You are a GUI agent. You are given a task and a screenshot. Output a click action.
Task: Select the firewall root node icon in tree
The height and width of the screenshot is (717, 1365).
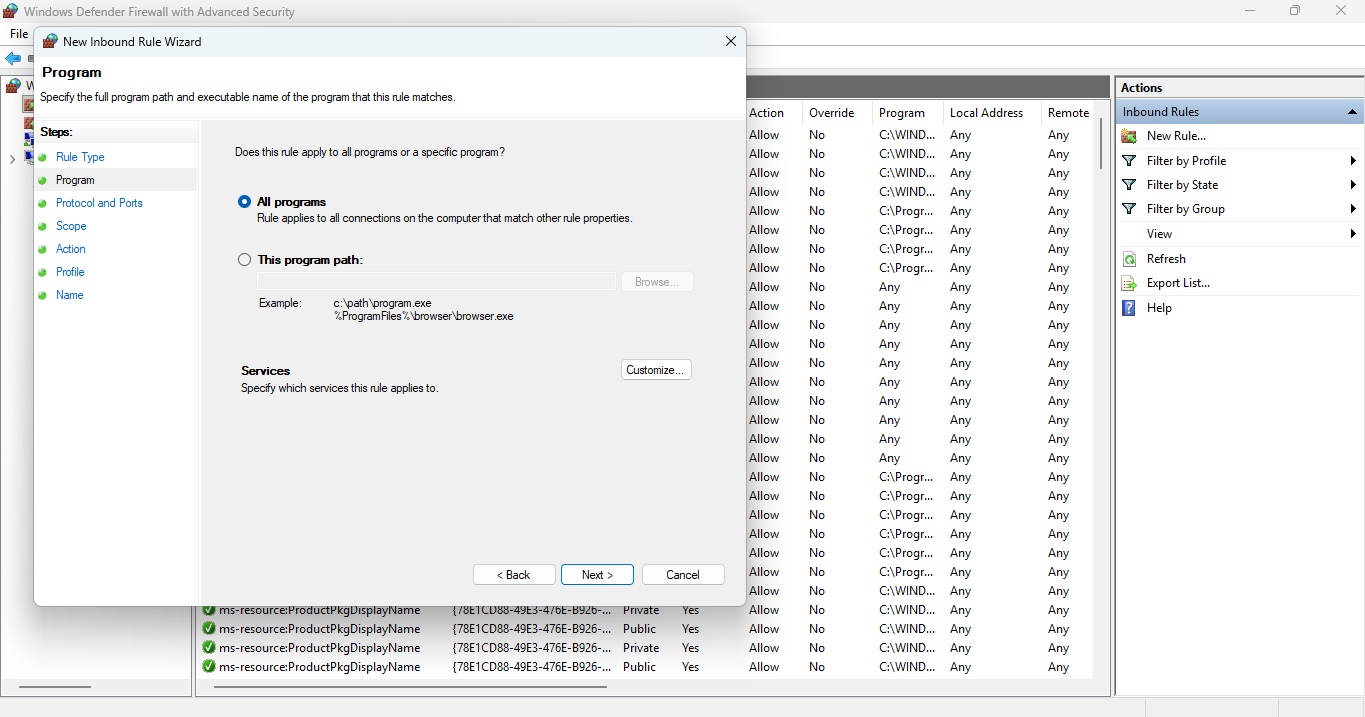pos(13,86)
